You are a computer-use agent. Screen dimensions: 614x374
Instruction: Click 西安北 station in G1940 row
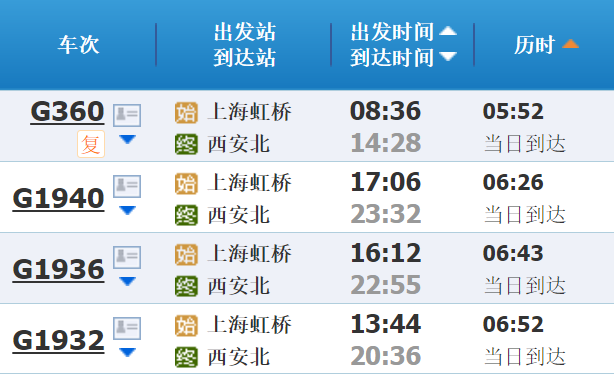coord(238,215)
